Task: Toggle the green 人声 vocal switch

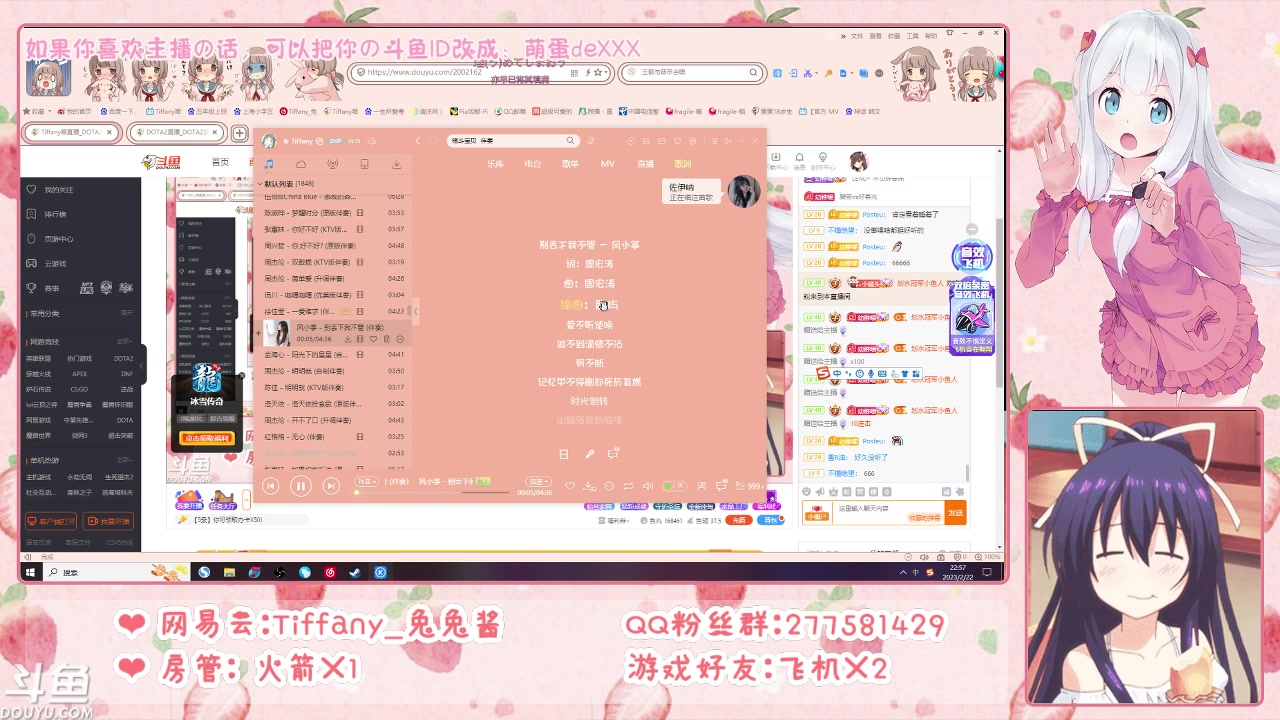Action: [675, 486]
